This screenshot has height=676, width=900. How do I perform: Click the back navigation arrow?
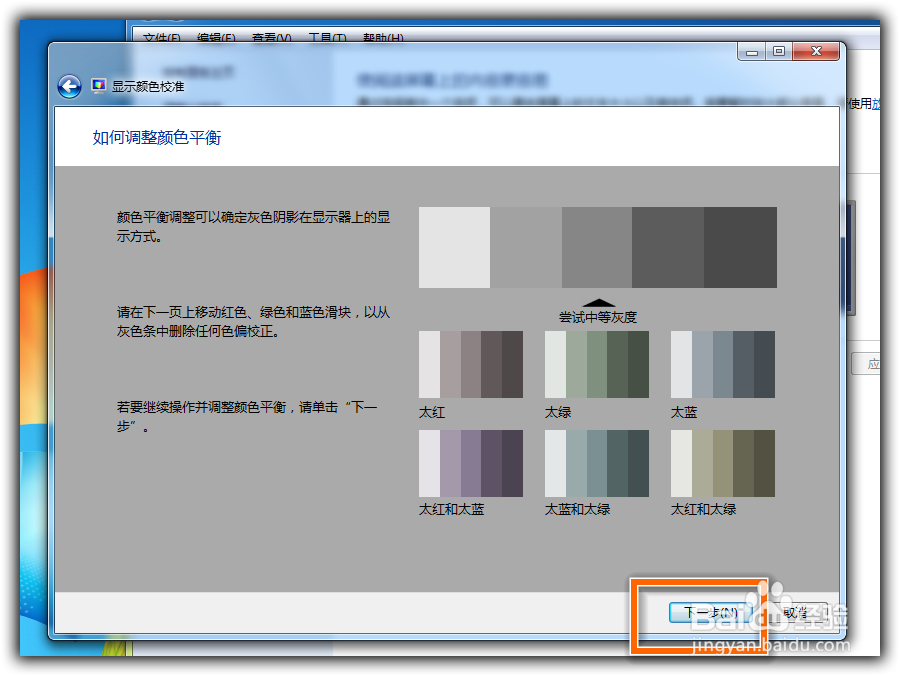point(69,86)
